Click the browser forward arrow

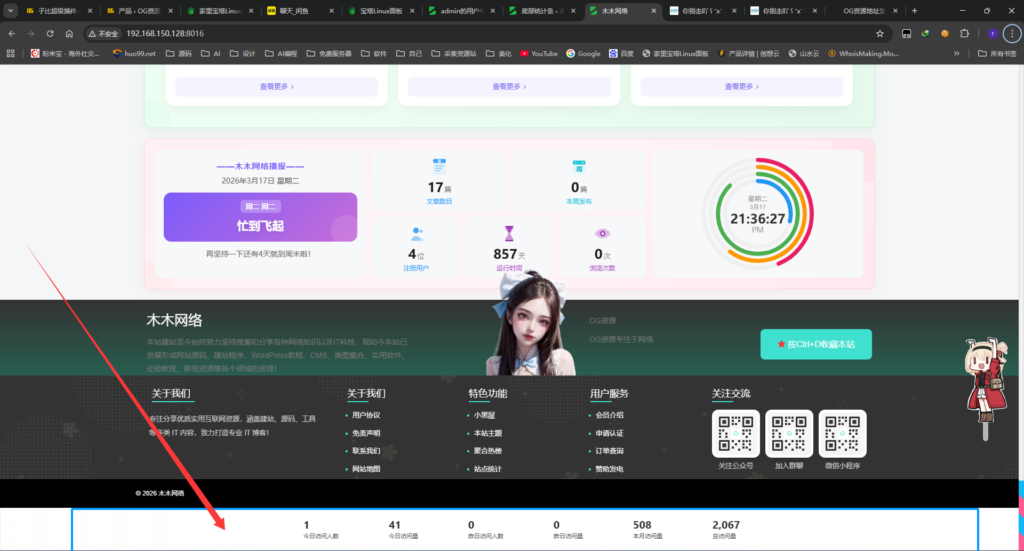coord(31,33)
